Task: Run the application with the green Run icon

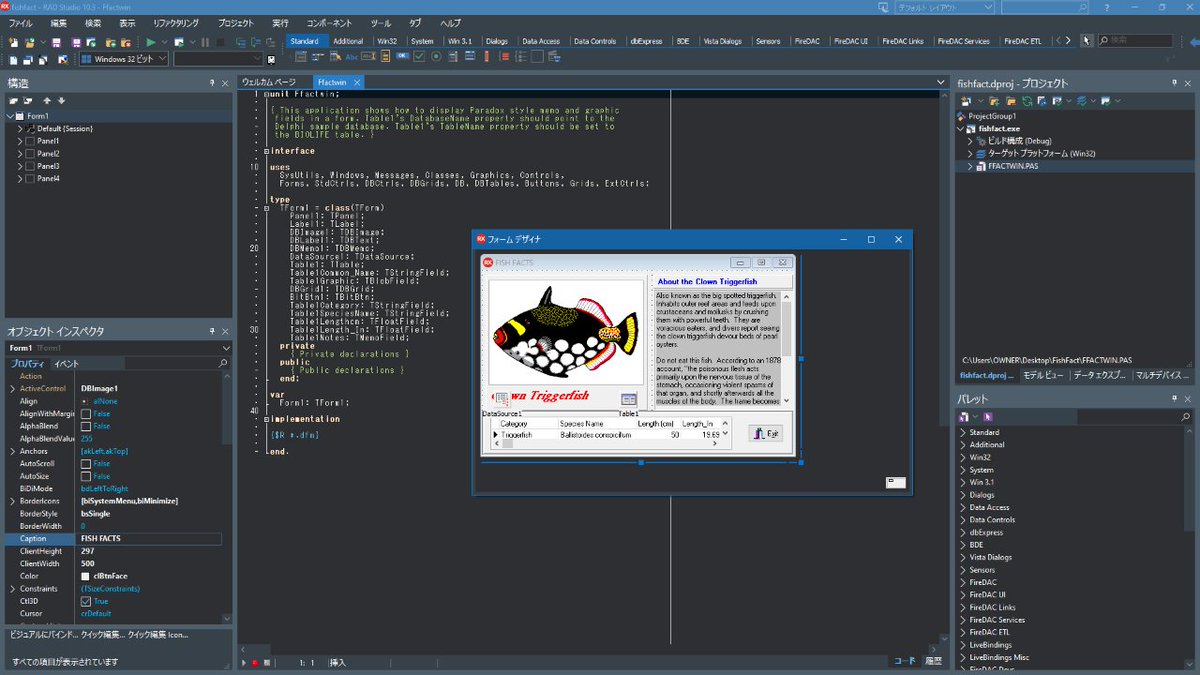Action: click(x=152, y=41)
